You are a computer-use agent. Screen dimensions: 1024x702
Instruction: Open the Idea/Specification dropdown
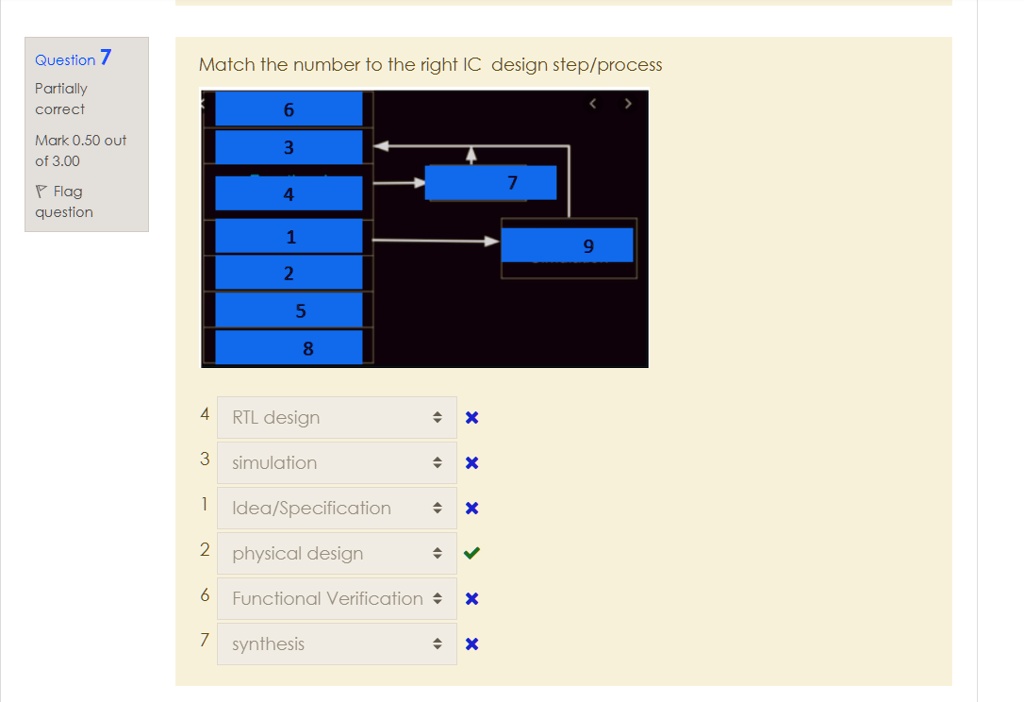[x=336, y=508]
